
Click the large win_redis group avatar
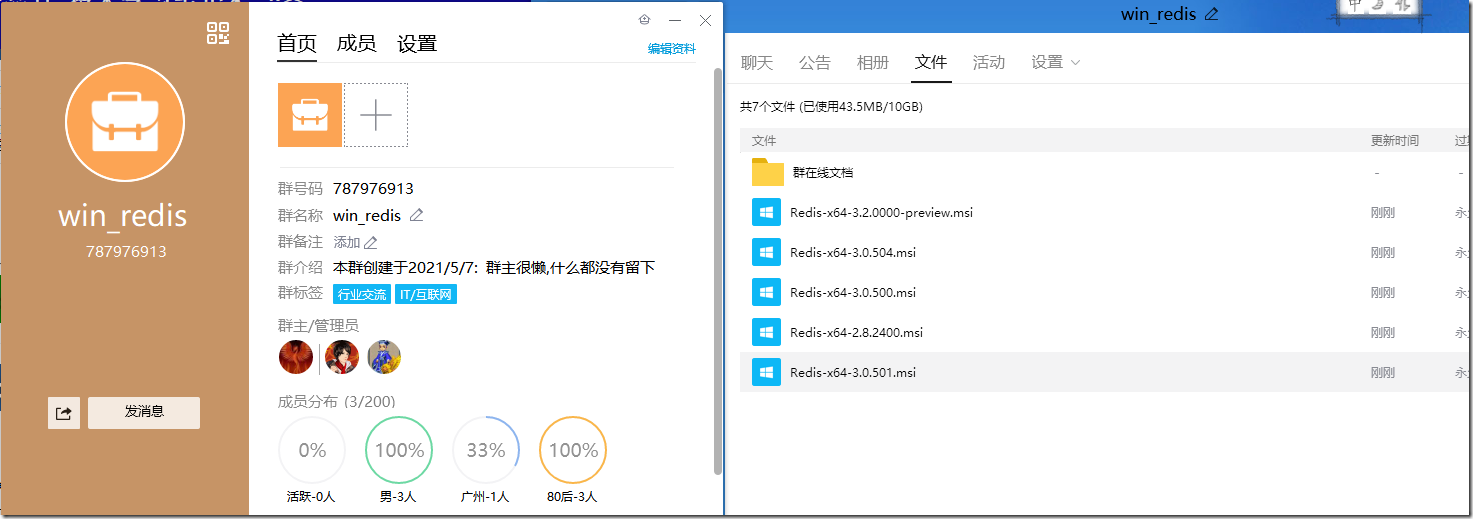[125, 122]
